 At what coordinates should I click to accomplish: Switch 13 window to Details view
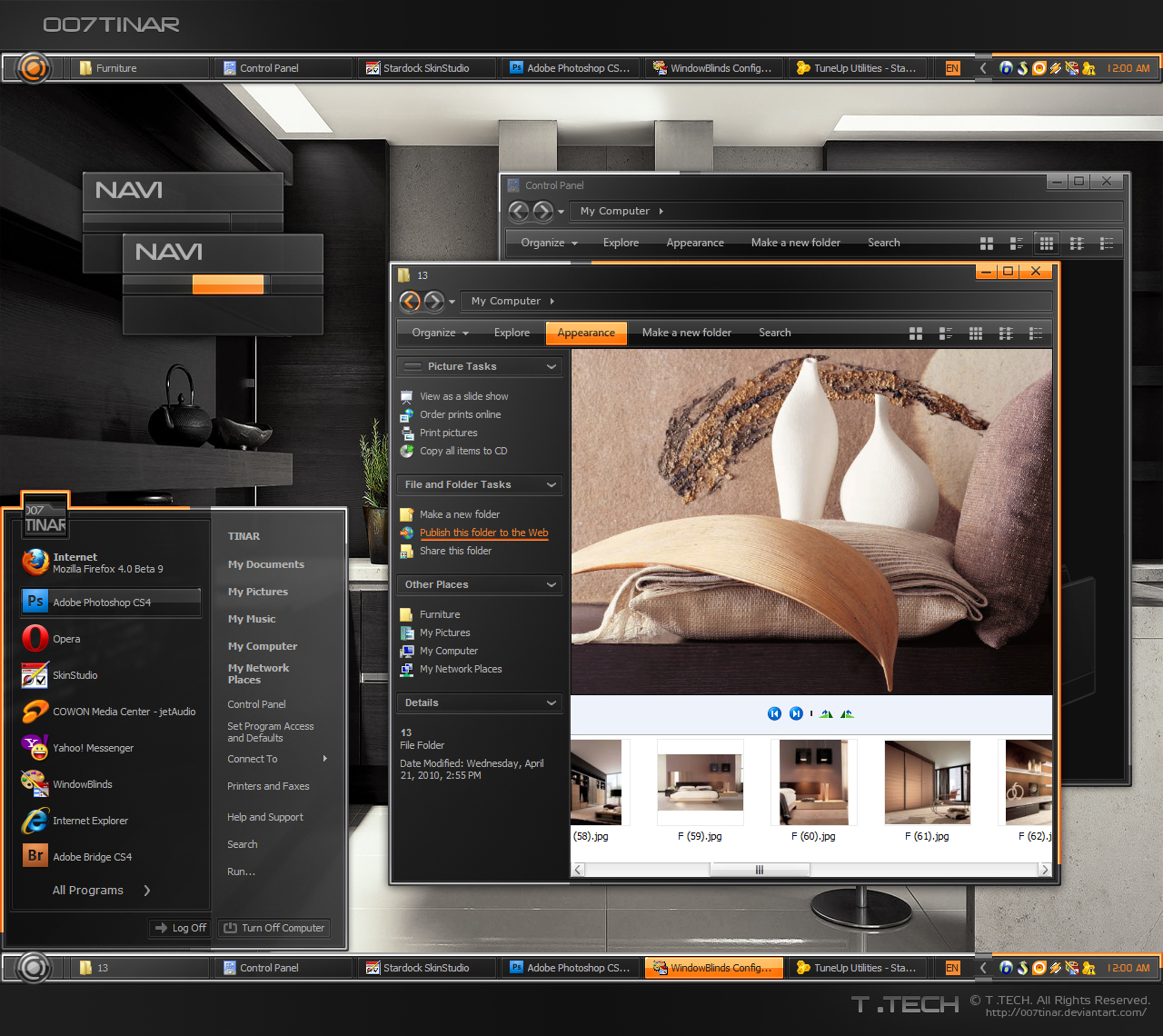(x=1035, y=334)
